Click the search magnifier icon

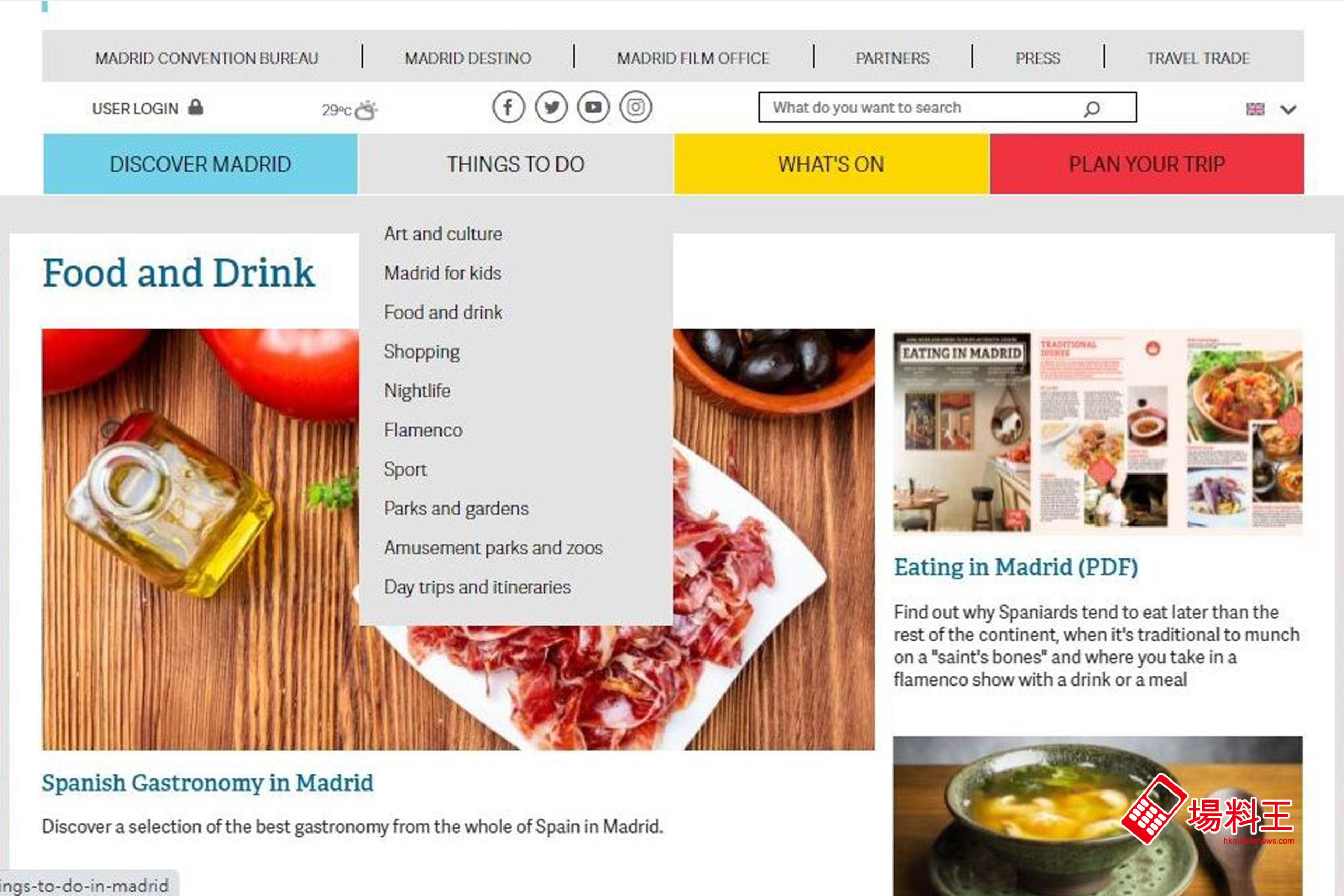coord(1091,109)
